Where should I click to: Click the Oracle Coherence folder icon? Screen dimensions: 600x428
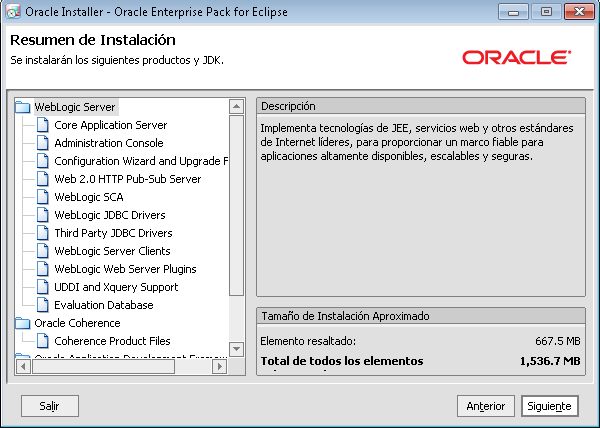(x=23, y=323)
